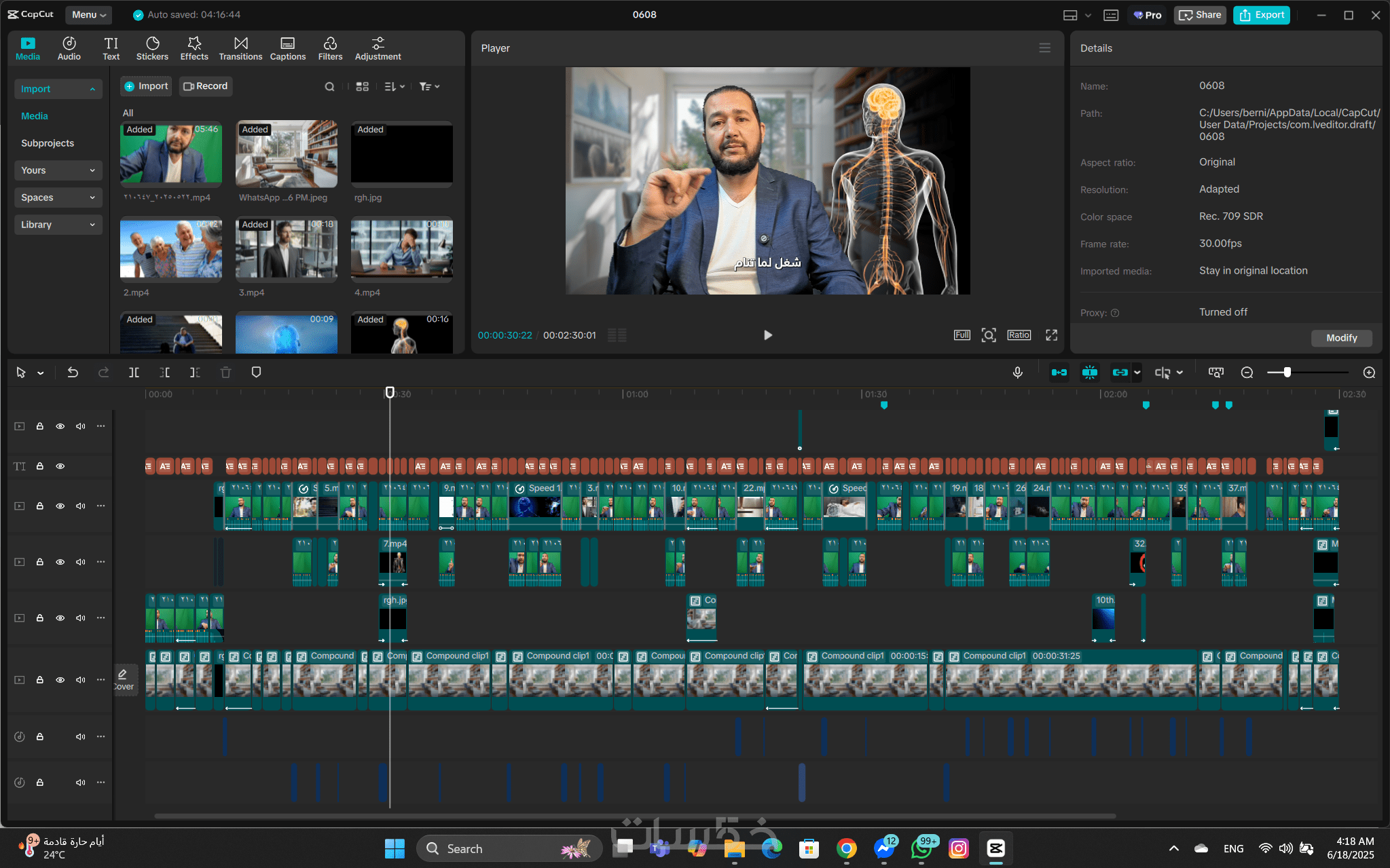Click the timeline zoom slider handle
Screen dimensions: 1390x868
1287,373
